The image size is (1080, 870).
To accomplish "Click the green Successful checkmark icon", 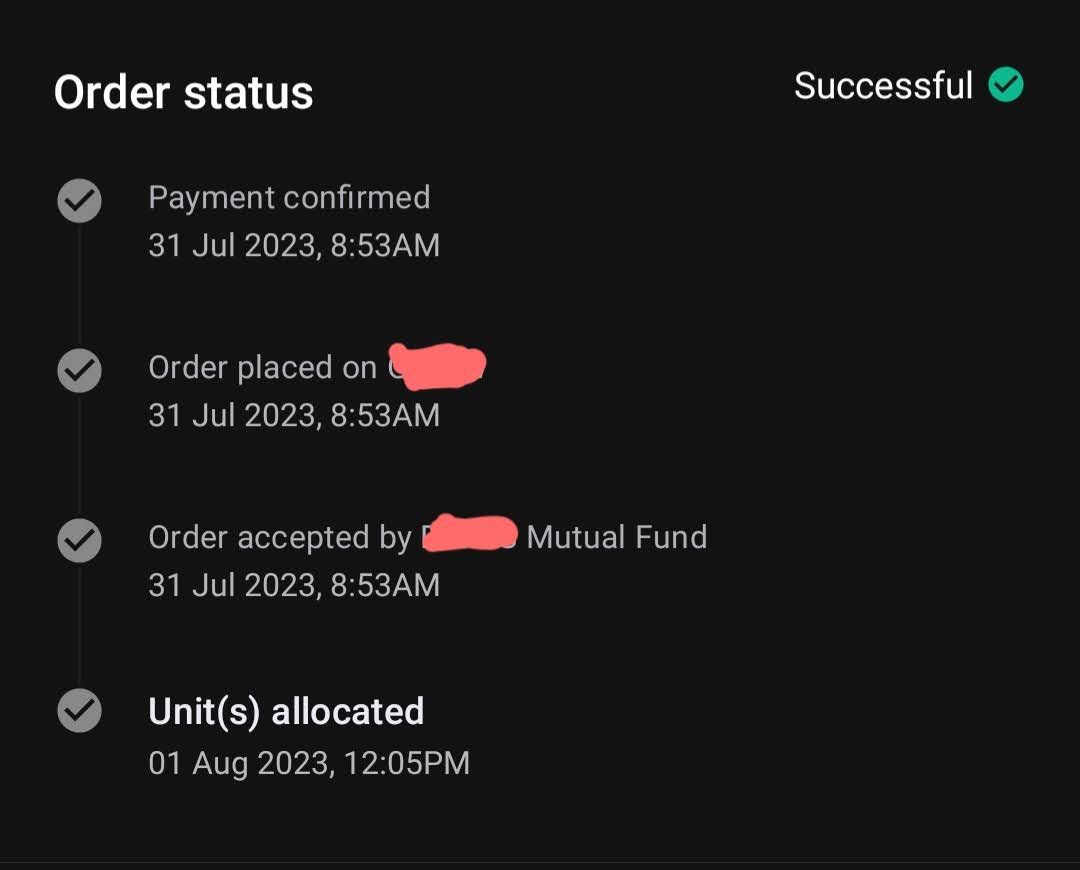I will [x=1006, y=85].
